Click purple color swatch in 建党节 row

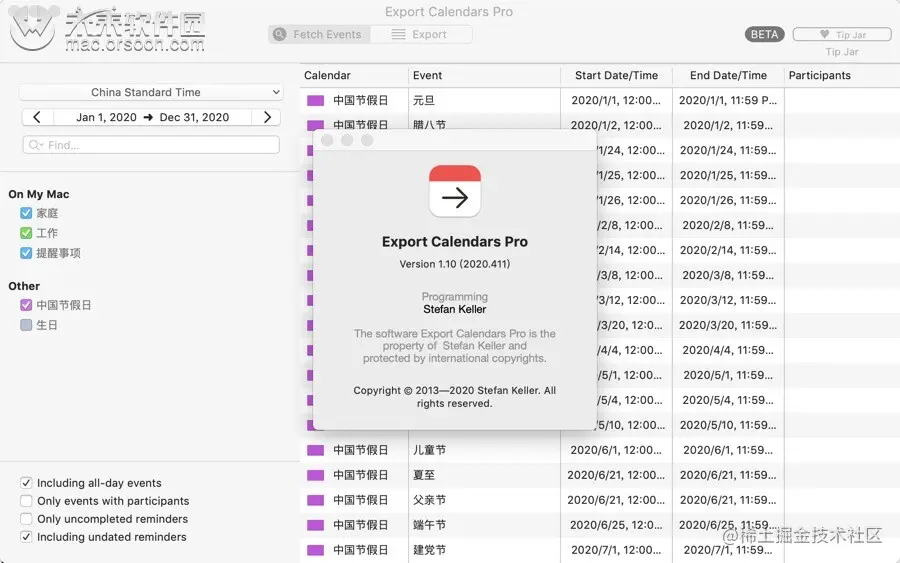tap(315, 550)
